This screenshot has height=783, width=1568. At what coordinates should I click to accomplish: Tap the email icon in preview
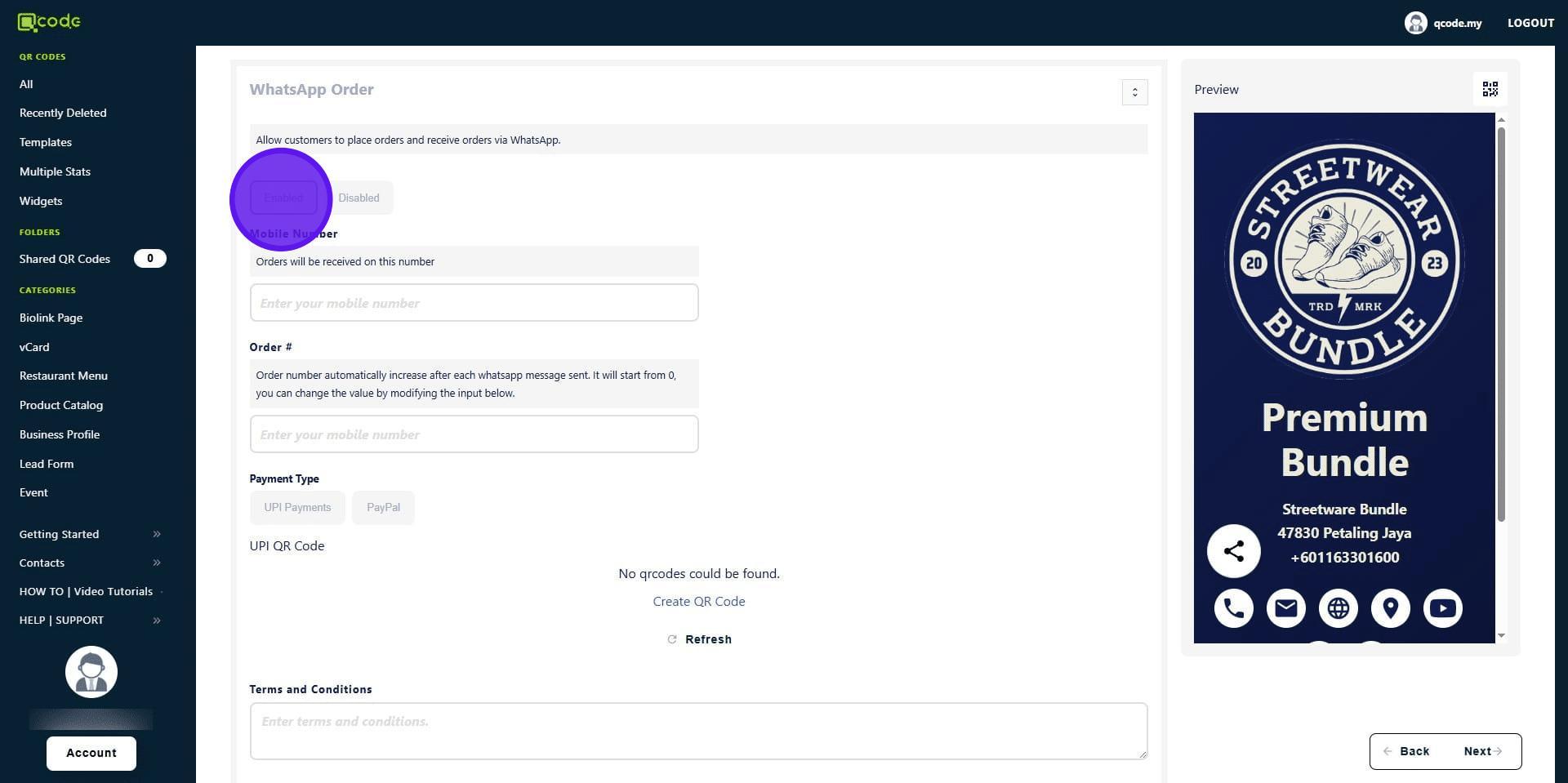[1285, 608]
